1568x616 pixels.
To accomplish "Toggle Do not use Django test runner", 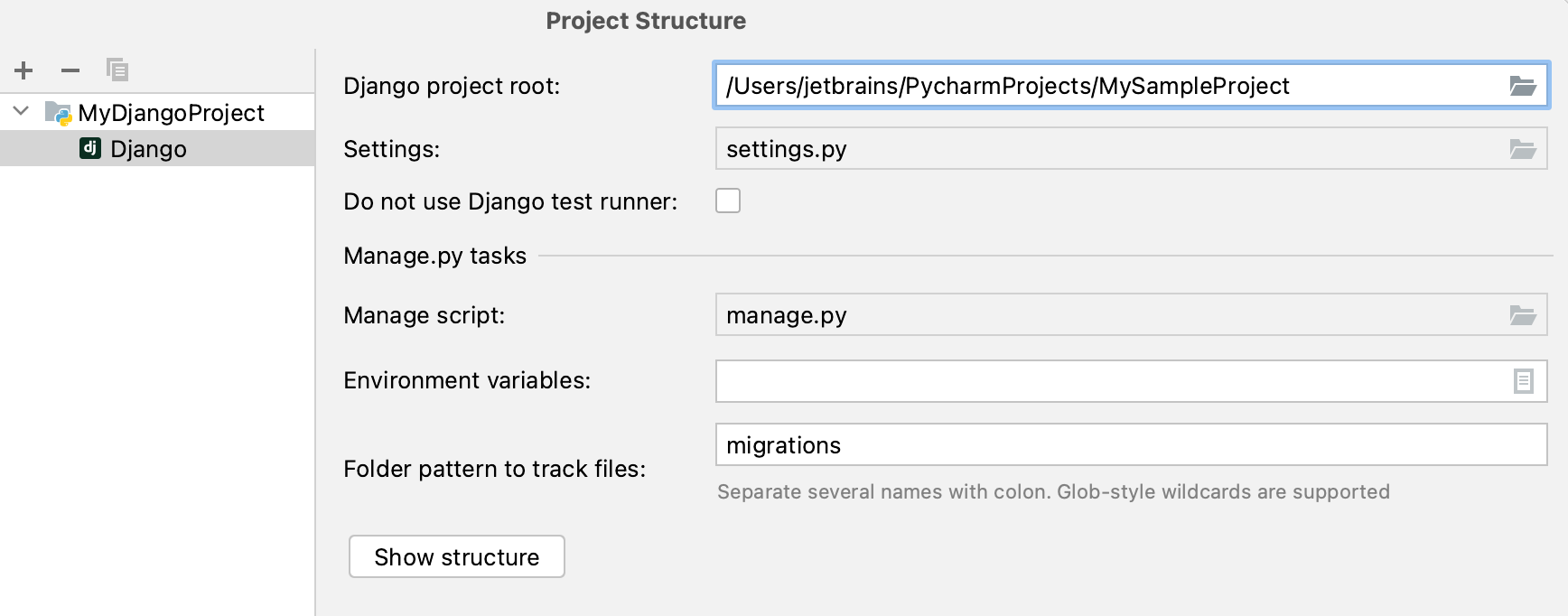I will (728, 201).
